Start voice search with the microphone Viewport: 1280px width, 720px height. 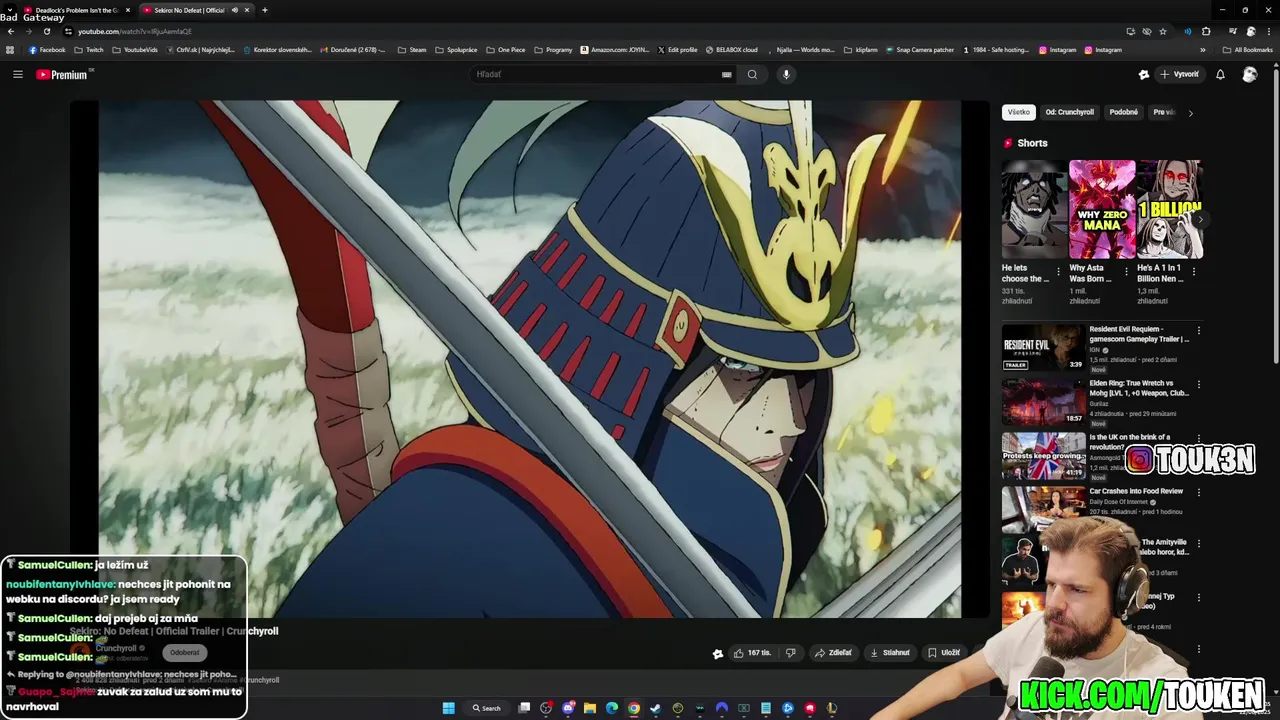(x=786, y=74)
